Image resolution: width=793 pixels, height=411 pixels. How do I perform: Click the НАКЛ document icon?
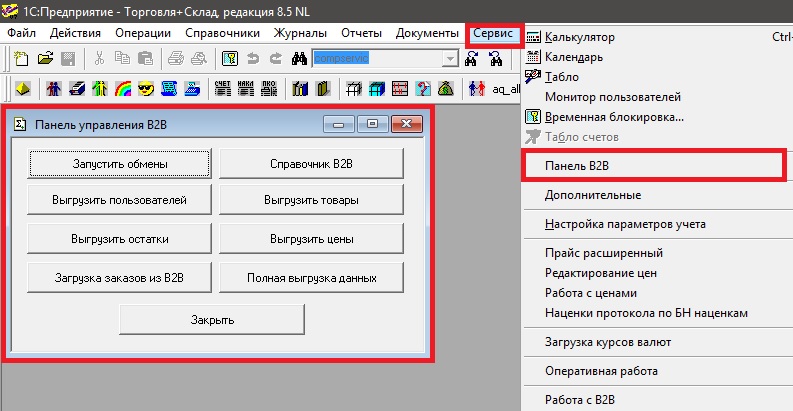coord(246,88)
